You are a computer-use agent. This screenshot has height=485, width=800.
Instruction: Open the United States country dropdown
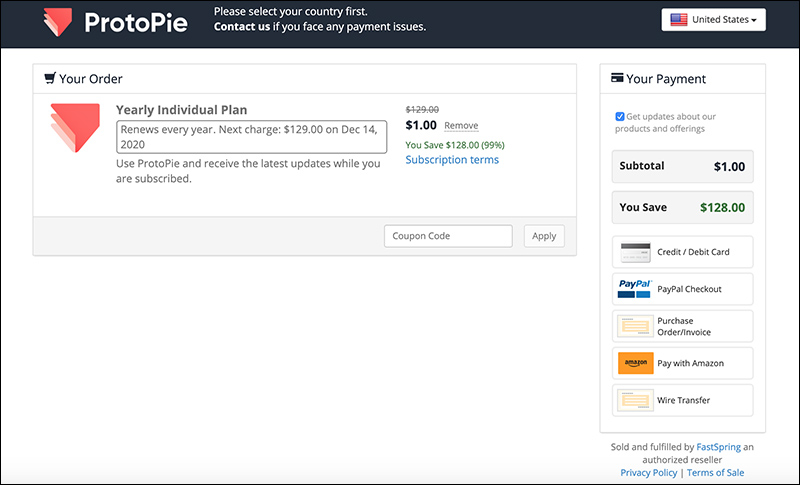pyautogui.click(x=713, y=19)
